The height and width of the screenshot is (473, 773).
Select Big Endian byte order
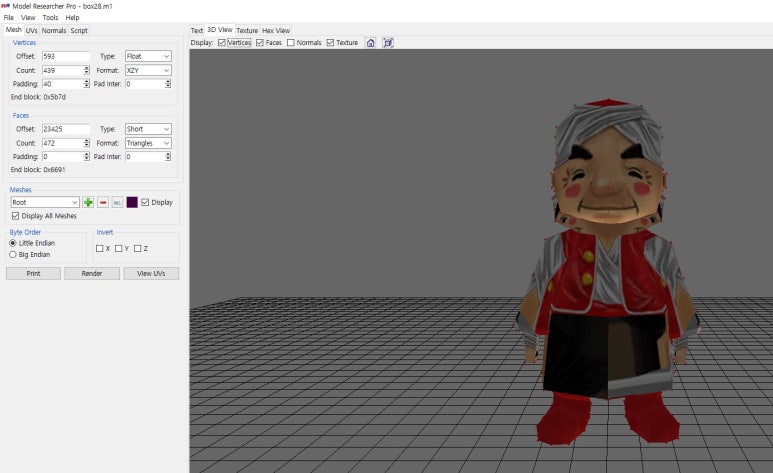(x=13, y=254)
